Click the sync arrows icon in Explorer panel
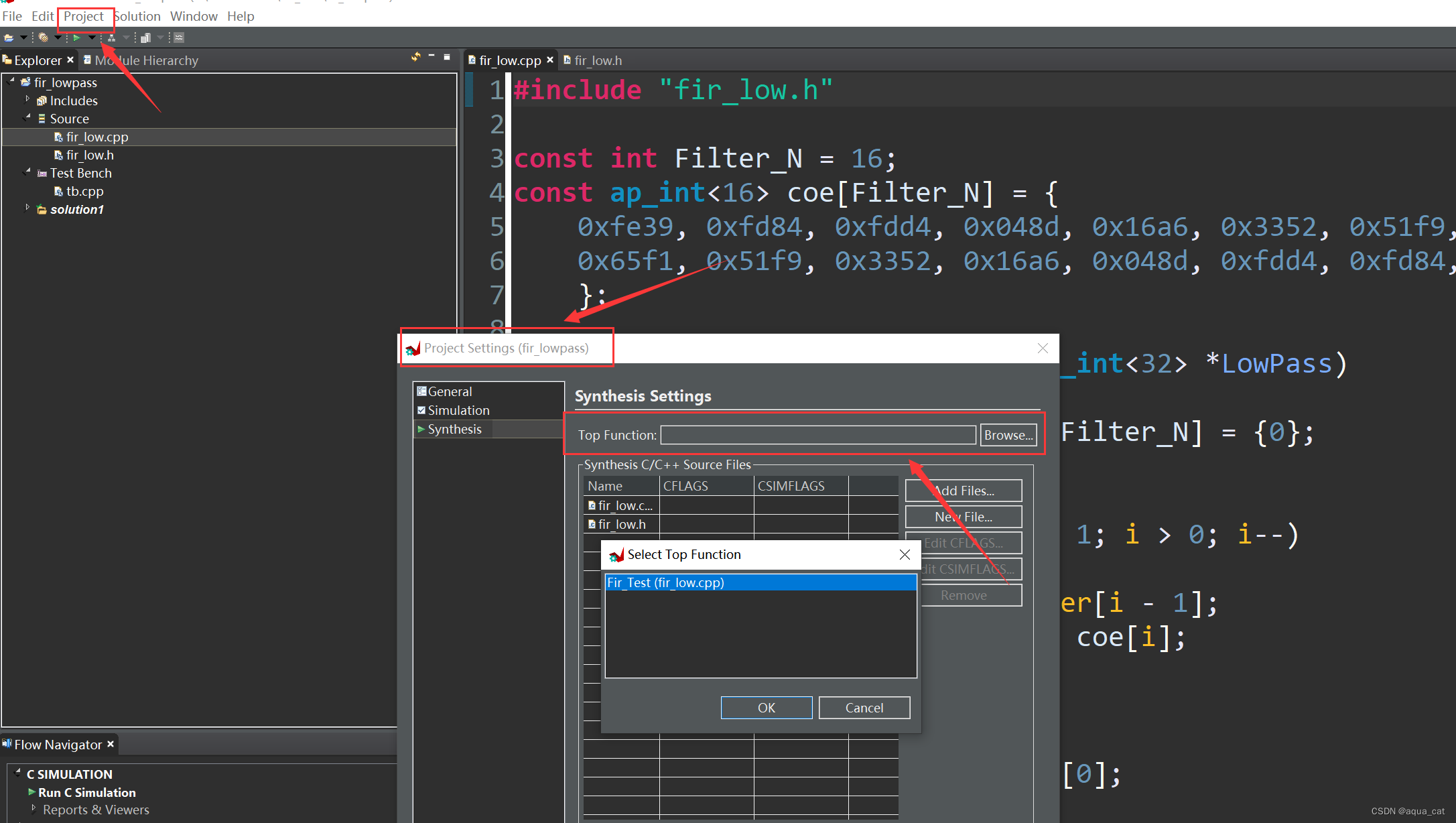 pyautogui.click(x=415, y=58)
